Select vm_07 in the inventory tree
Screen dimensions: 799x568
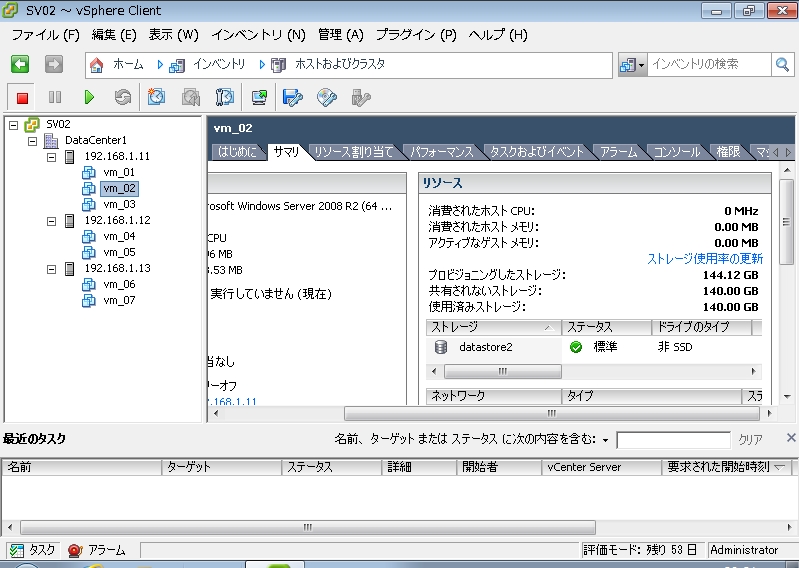119,300
